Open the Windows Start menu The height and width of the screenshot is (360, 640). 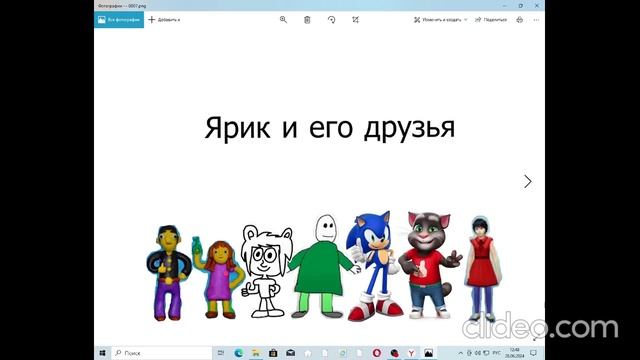coord(102,353)
